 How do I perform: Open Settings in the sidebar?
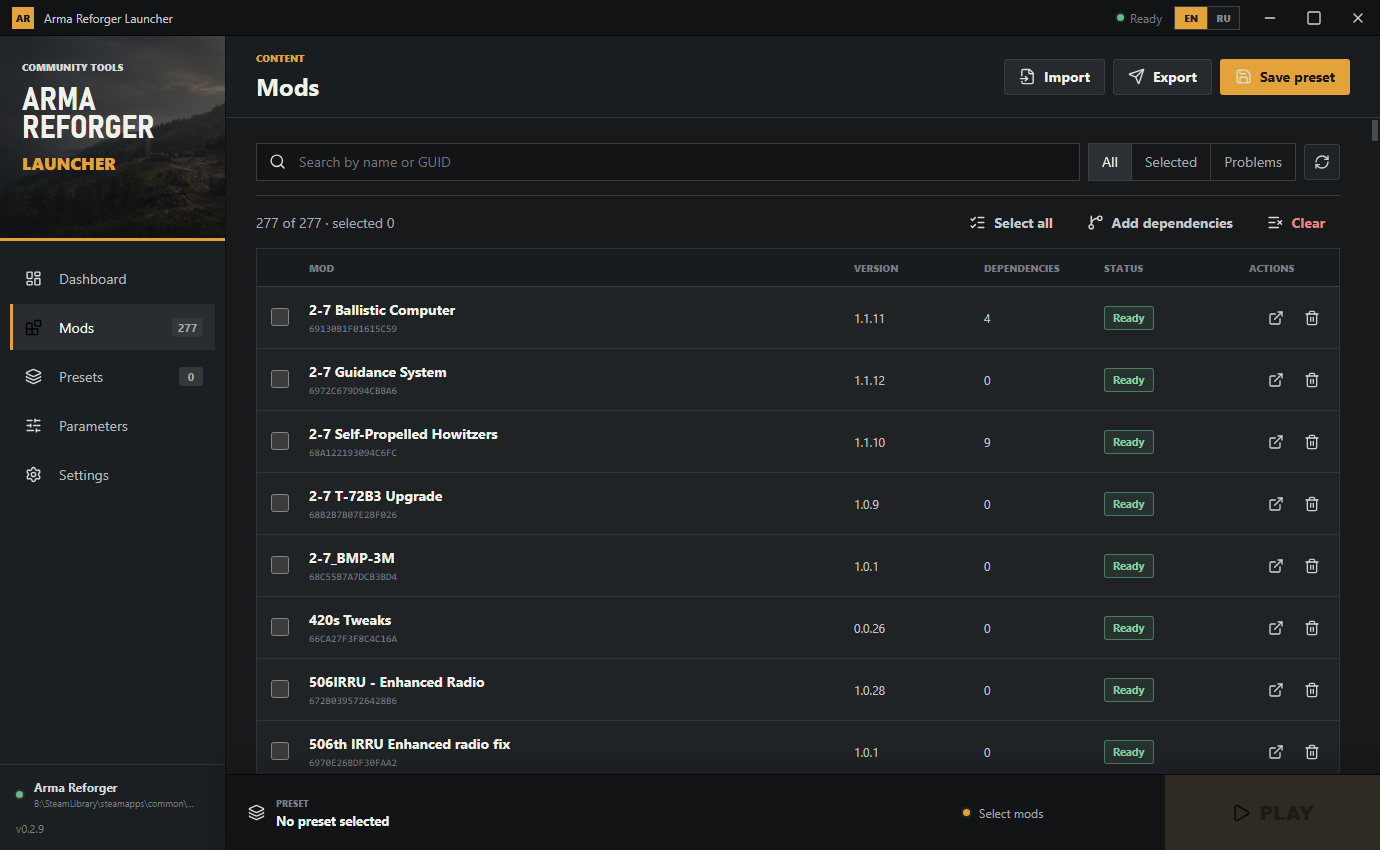pyautogui.click(x=112, y=475)
